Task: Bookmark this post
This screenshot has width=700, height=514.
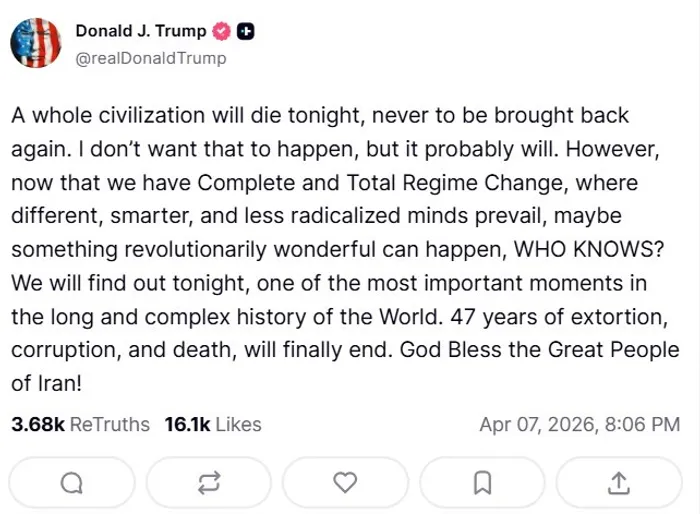Action: [482, 482]
